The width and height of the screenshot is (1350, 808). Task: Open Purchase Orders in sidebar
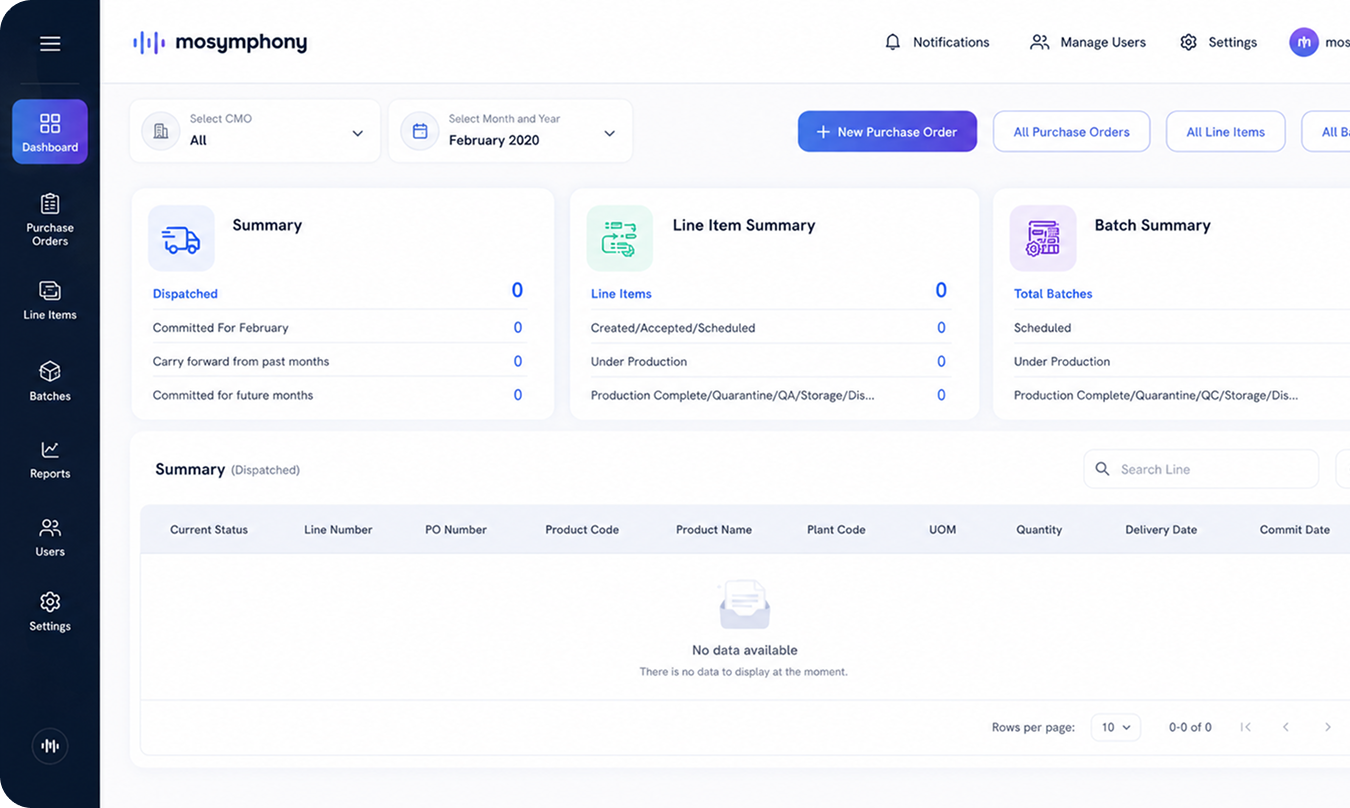coord(50,220)
